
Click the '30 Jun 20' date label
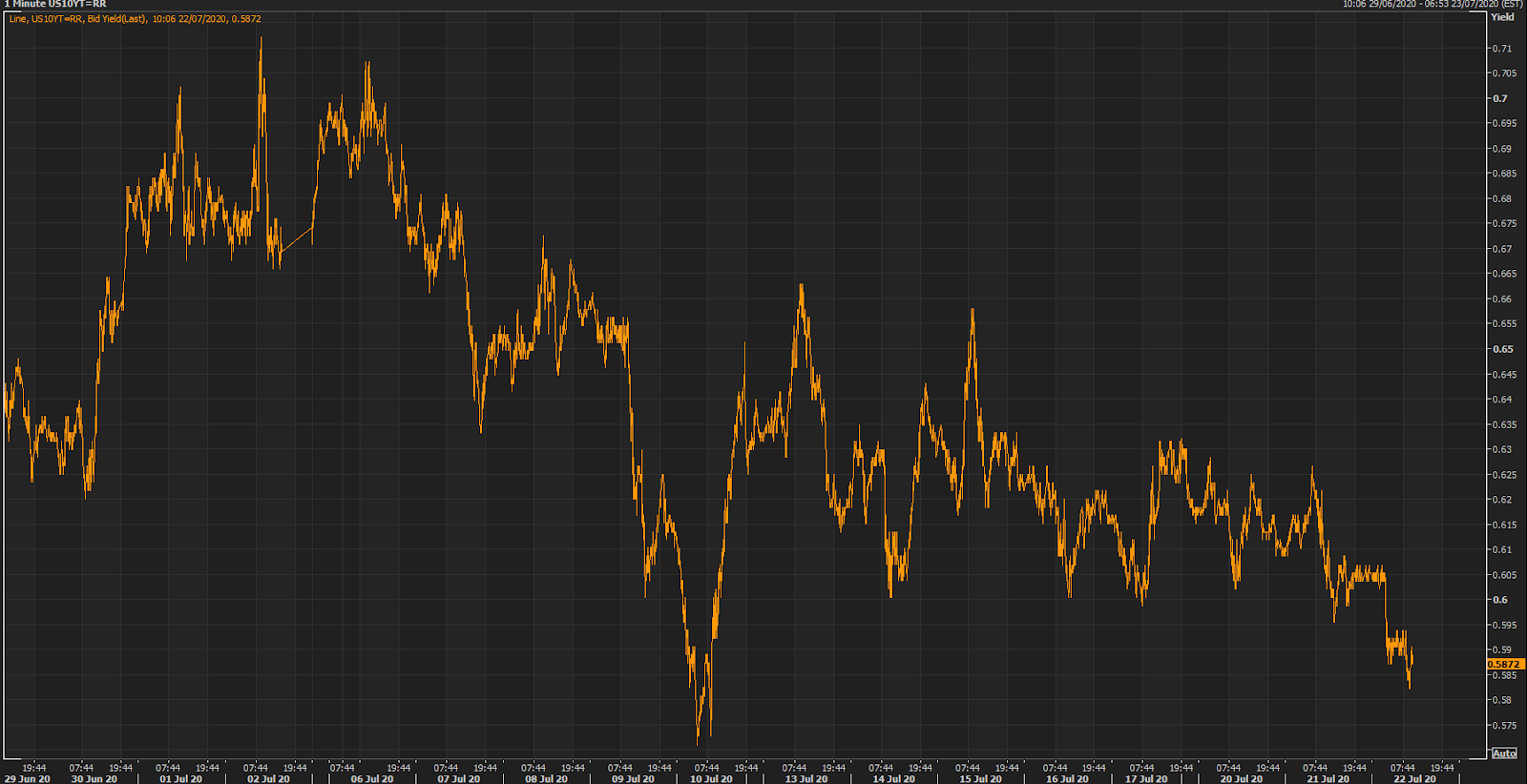click(x=94, y=778)
